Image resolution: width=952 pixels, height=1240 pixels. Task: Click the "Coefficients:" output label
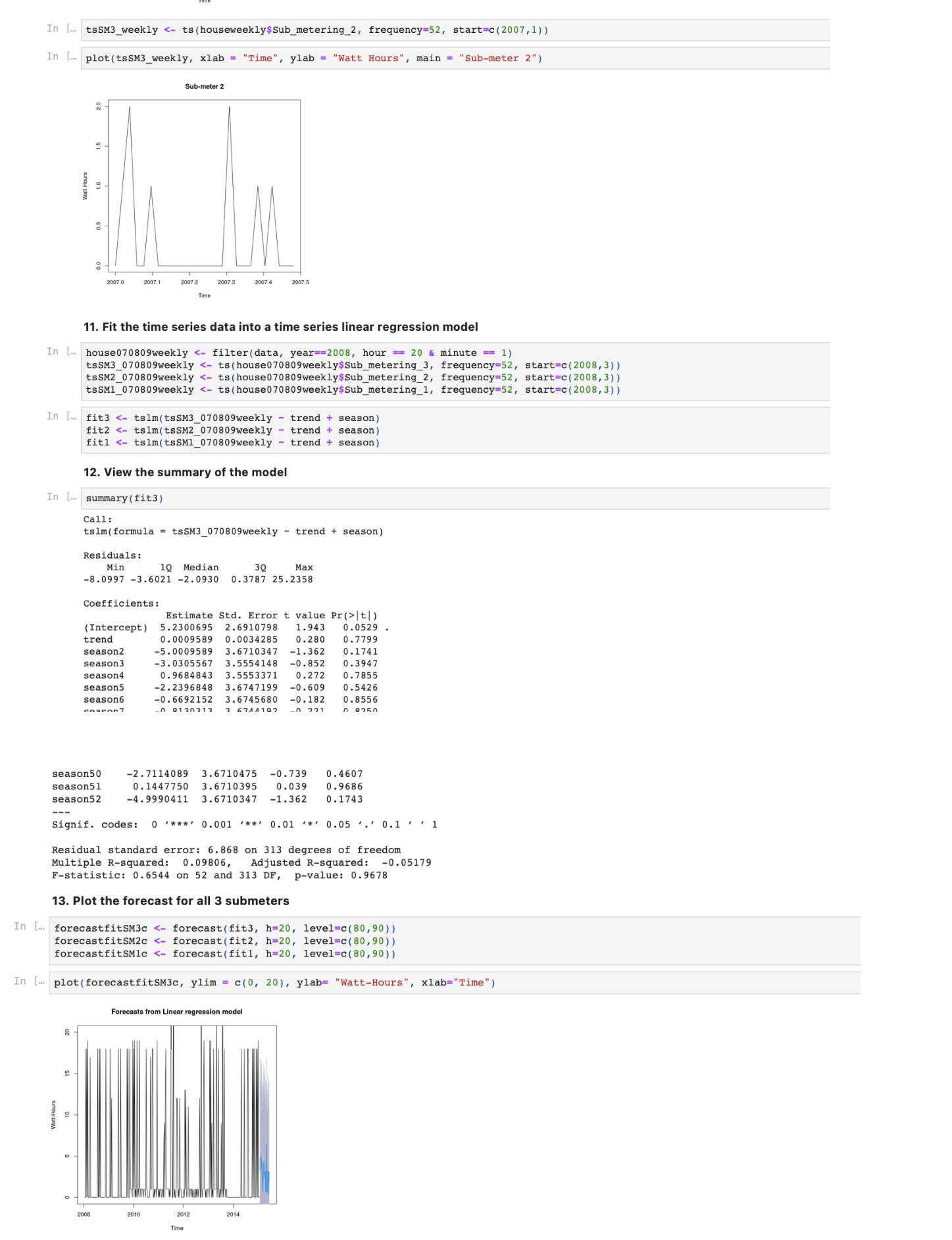(121, 604)
